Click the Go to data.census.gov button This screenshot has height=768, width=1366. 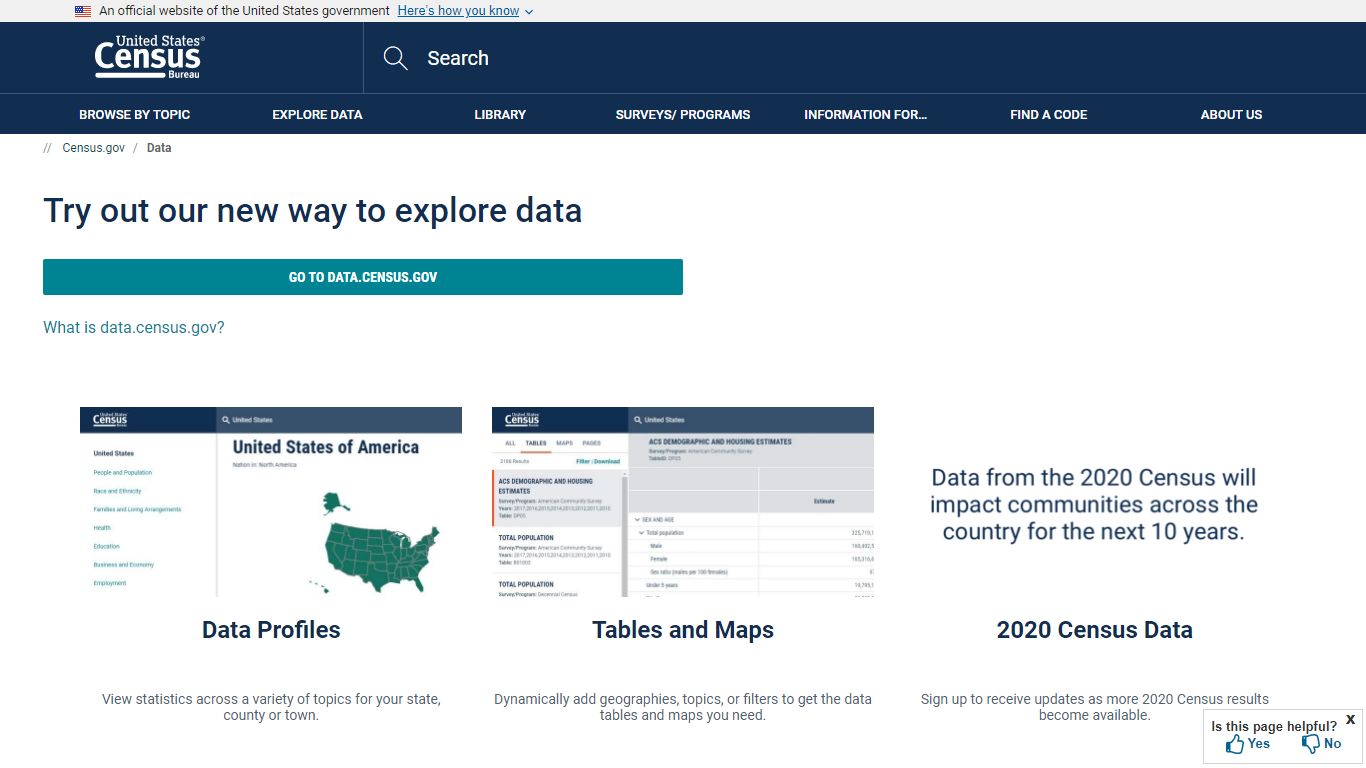coord(363,277)
